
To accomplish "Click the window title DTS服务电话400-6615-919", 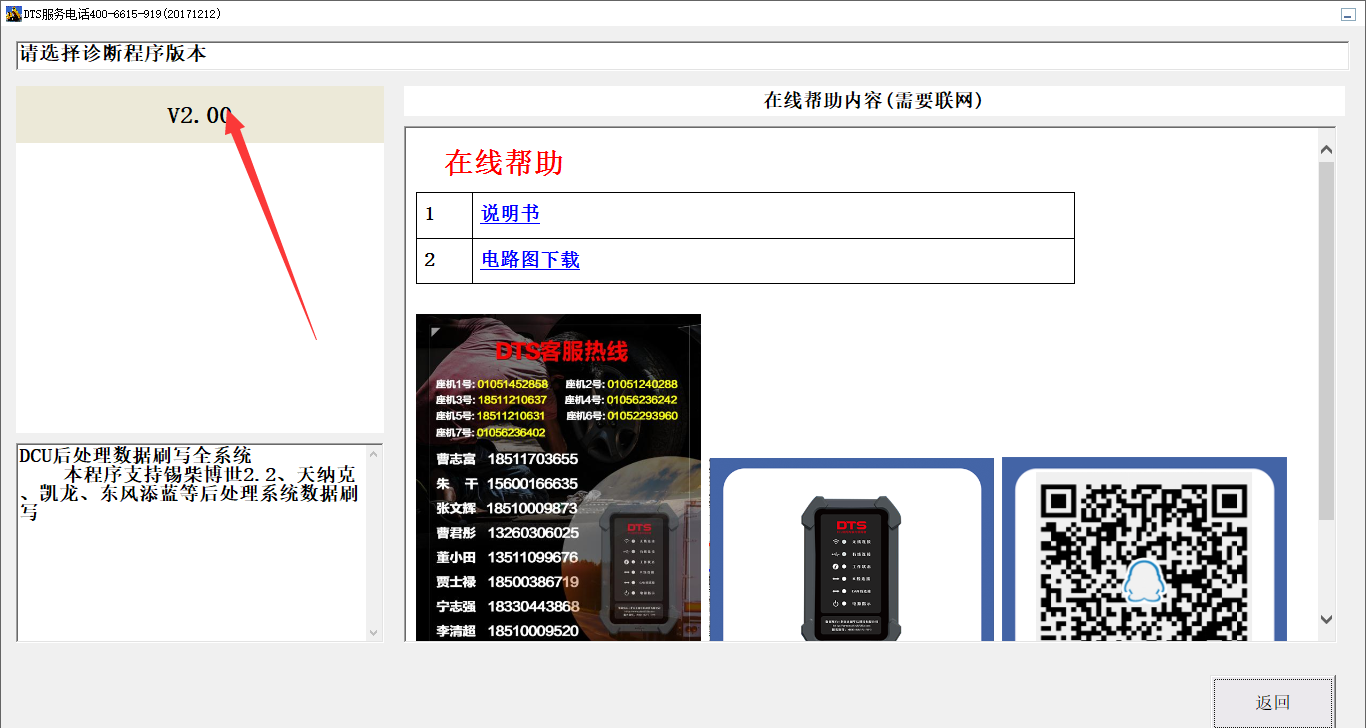I will click(123, 14).
